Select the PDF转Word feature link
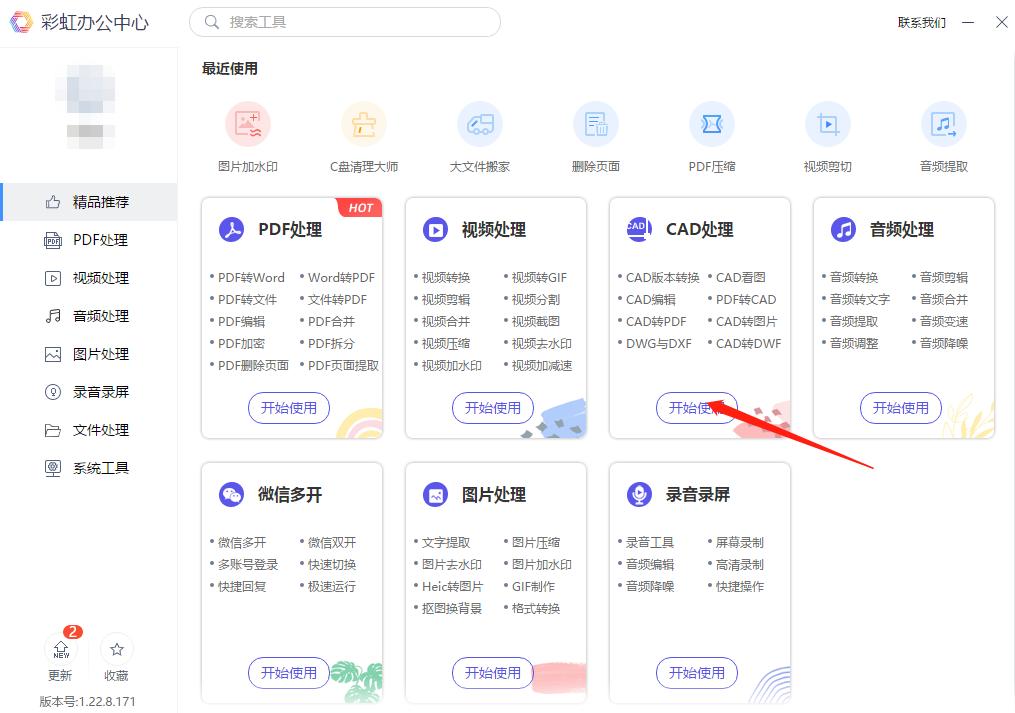Image resolution: width=1015 pixels, height=713 pixels. 249,277
